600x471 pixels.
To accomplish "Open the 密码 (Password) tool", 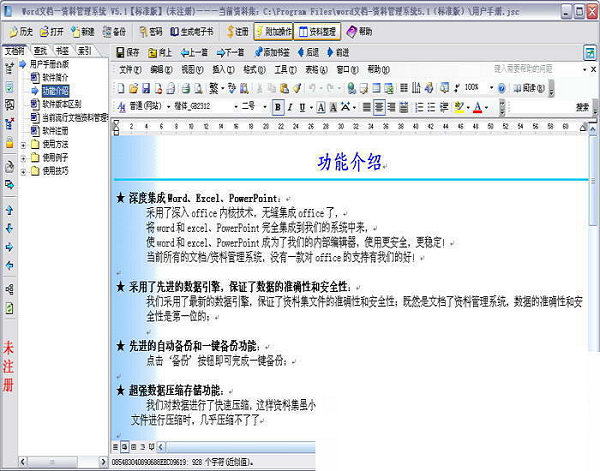I will 151,32.
